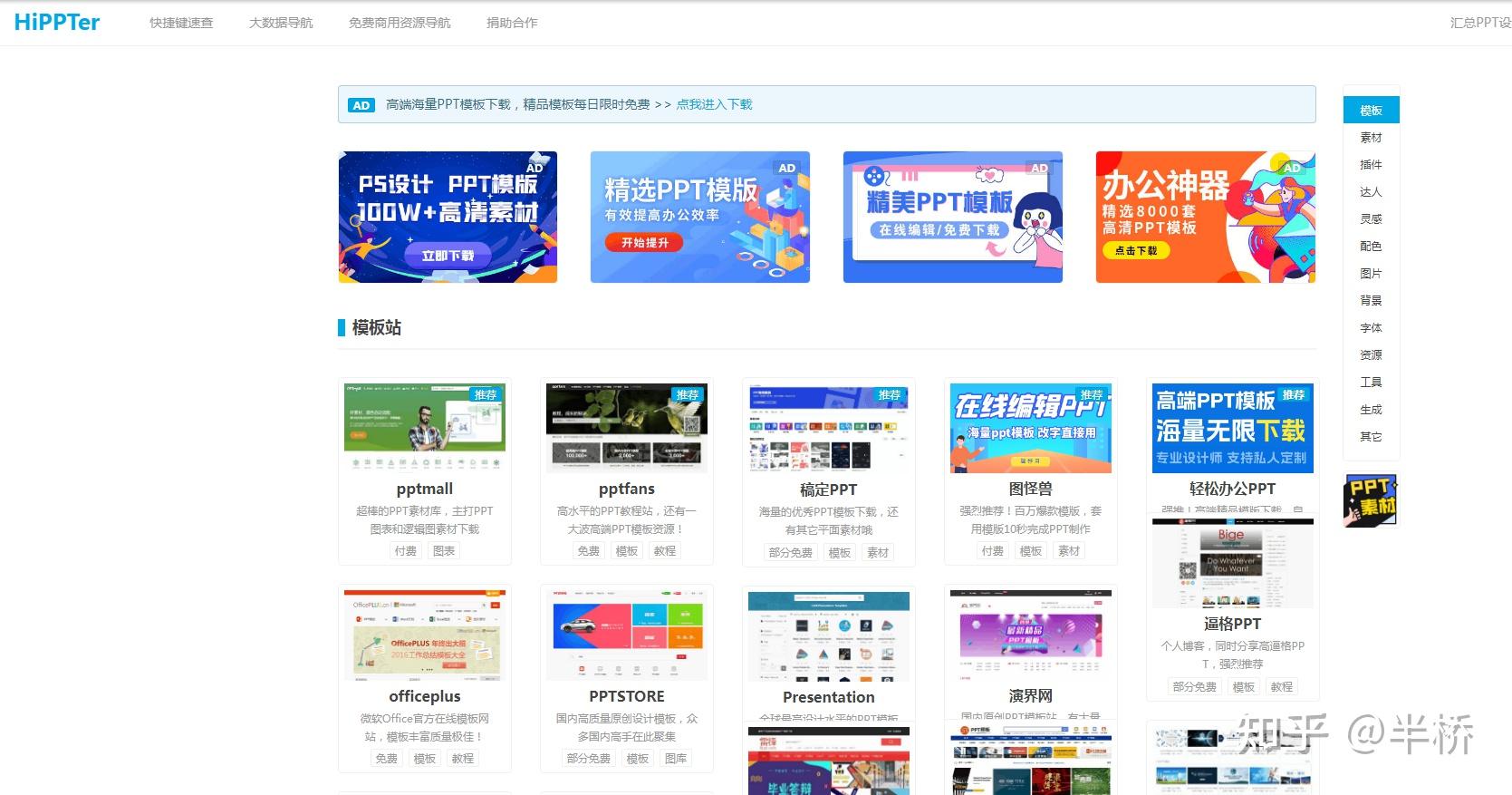1512x795 pixels.
Task: Click the 付费 tag on pptmall card
Action: point(406,551)
